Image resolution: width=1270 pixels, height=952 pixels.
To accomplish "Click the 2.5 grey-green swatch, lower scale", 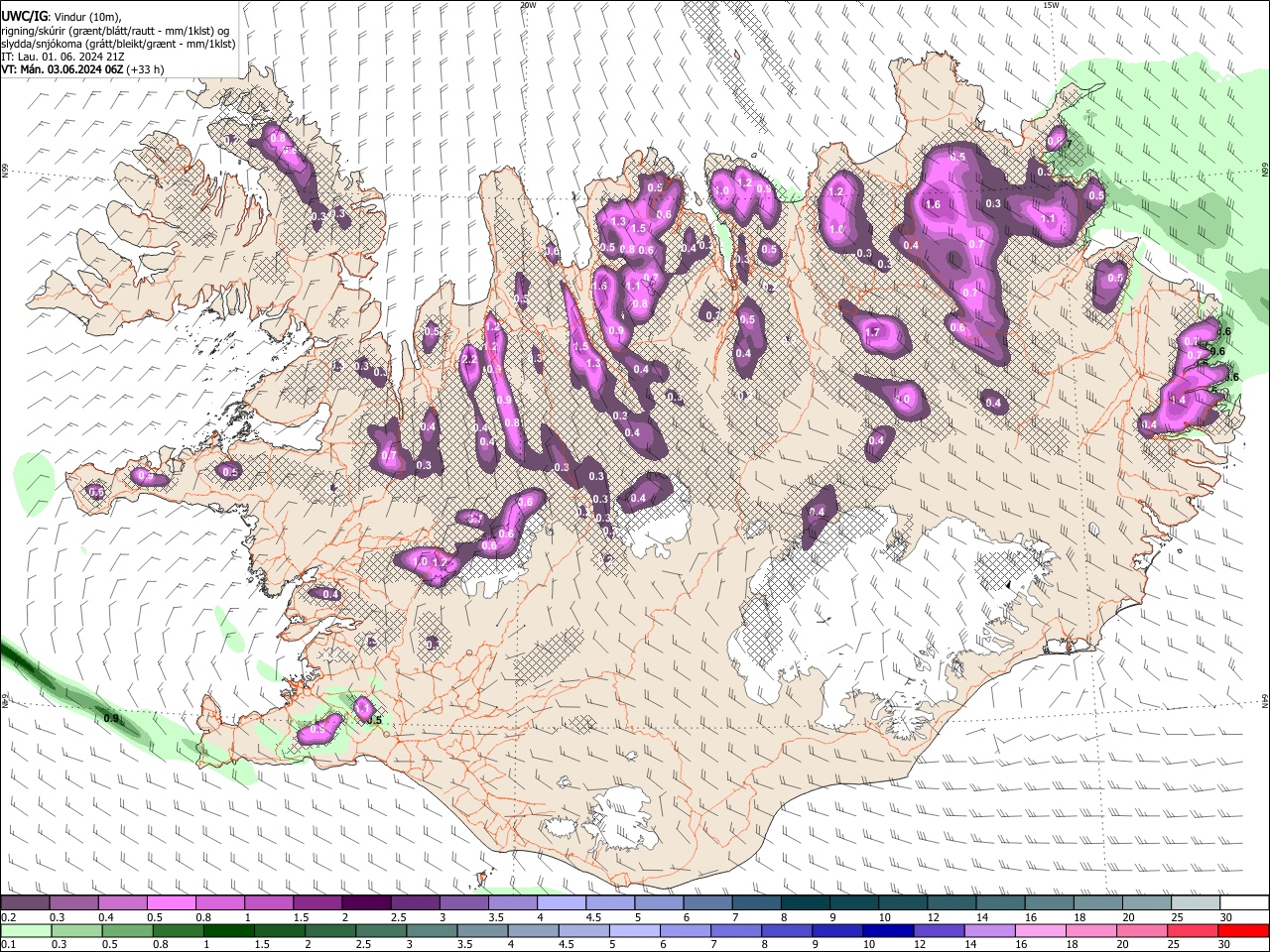I will click(x=381, y=930).
